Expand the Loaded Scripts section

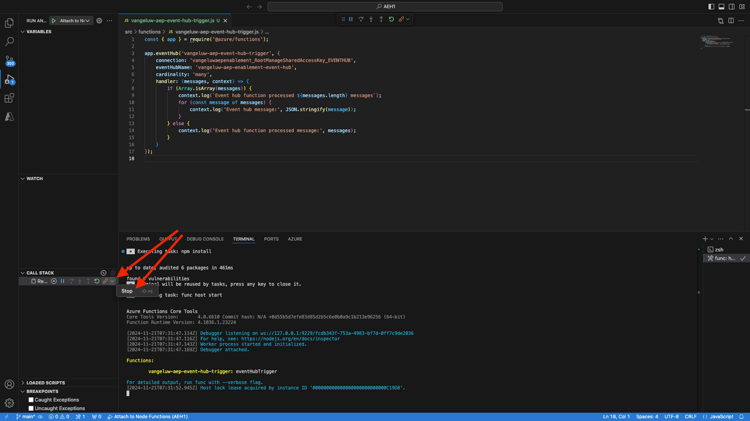coord(45,383)
